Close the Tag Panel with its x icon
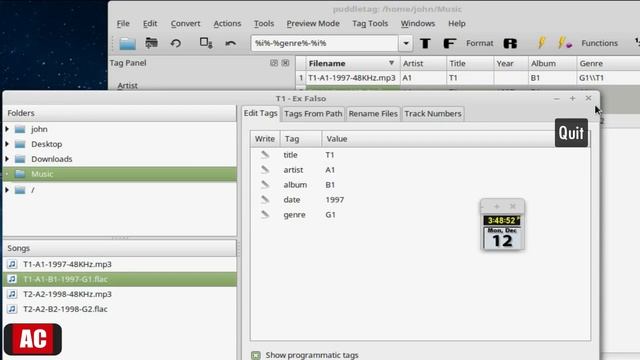The height and width of the screenshot is (360, 640). pyautogui.click(x=285, y=63)
